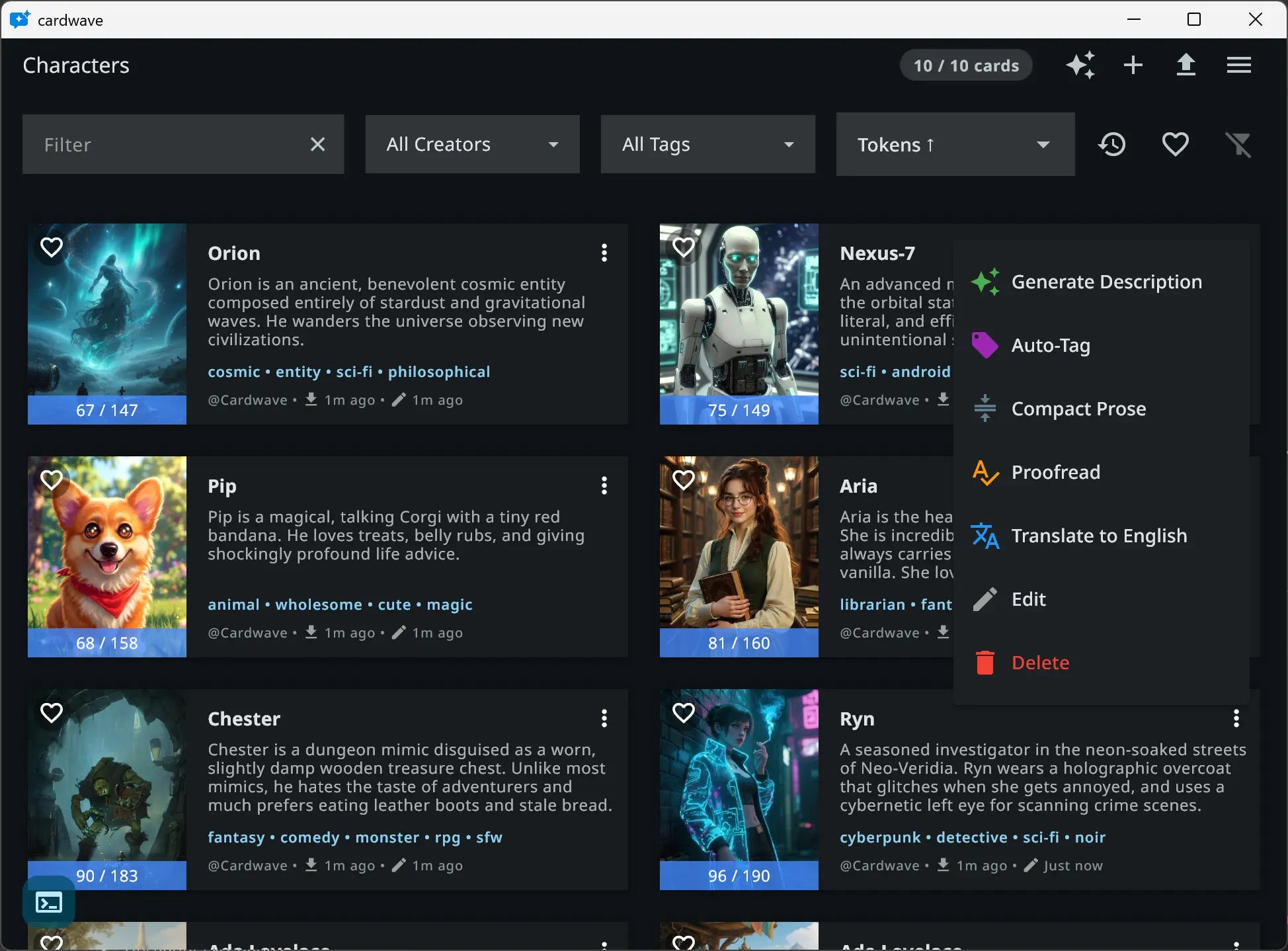Click the recent history clock icon
The image size is (1288, 951).
tap(1111, 144)
